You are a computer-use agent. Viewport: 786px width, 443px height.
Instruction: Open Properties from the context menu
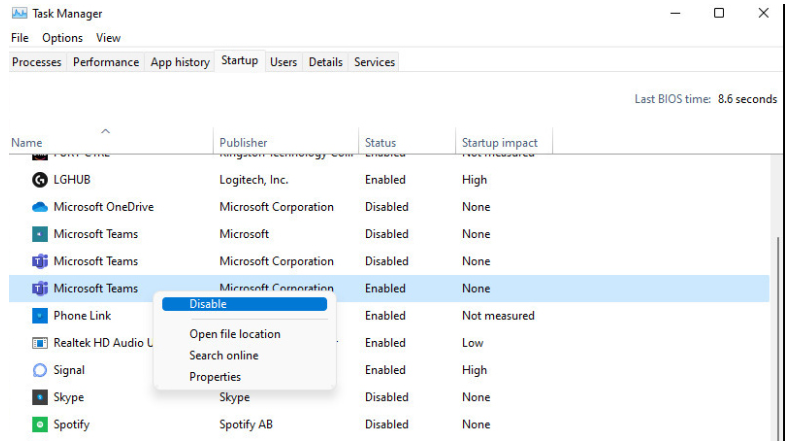pos(215,377)
